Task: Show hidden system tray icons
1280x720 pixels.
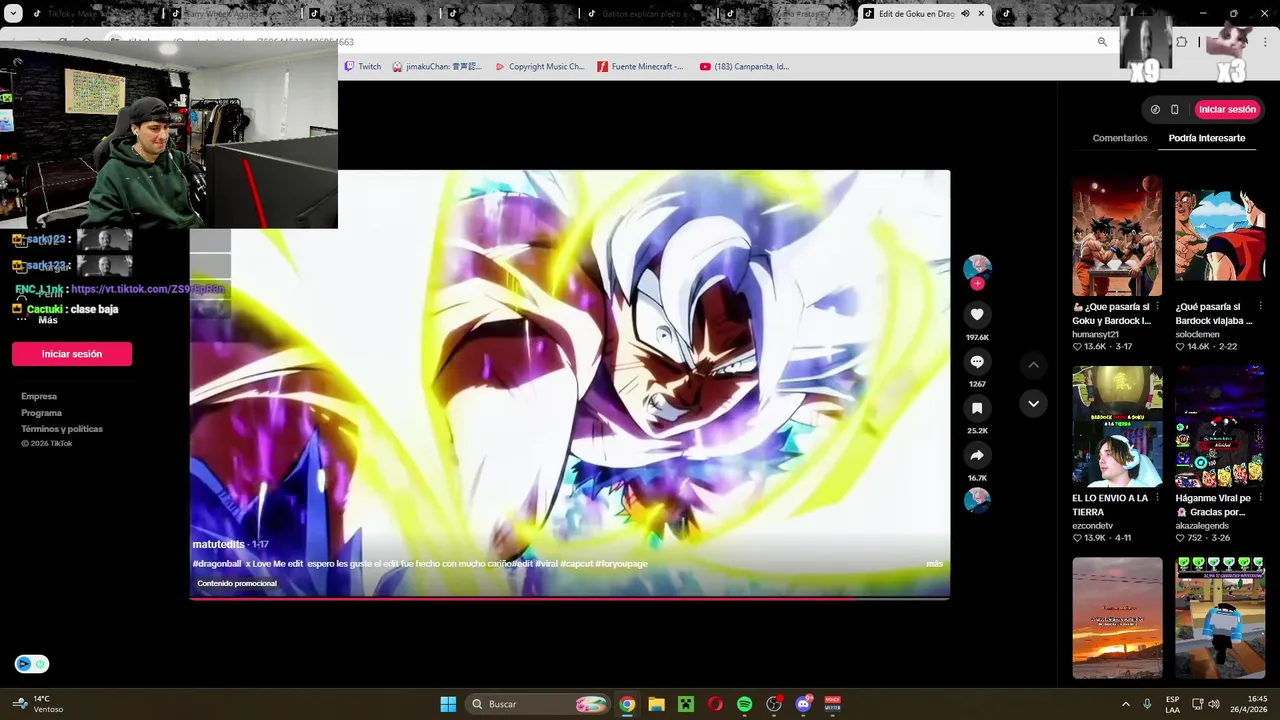Action: coord(1125,704)
